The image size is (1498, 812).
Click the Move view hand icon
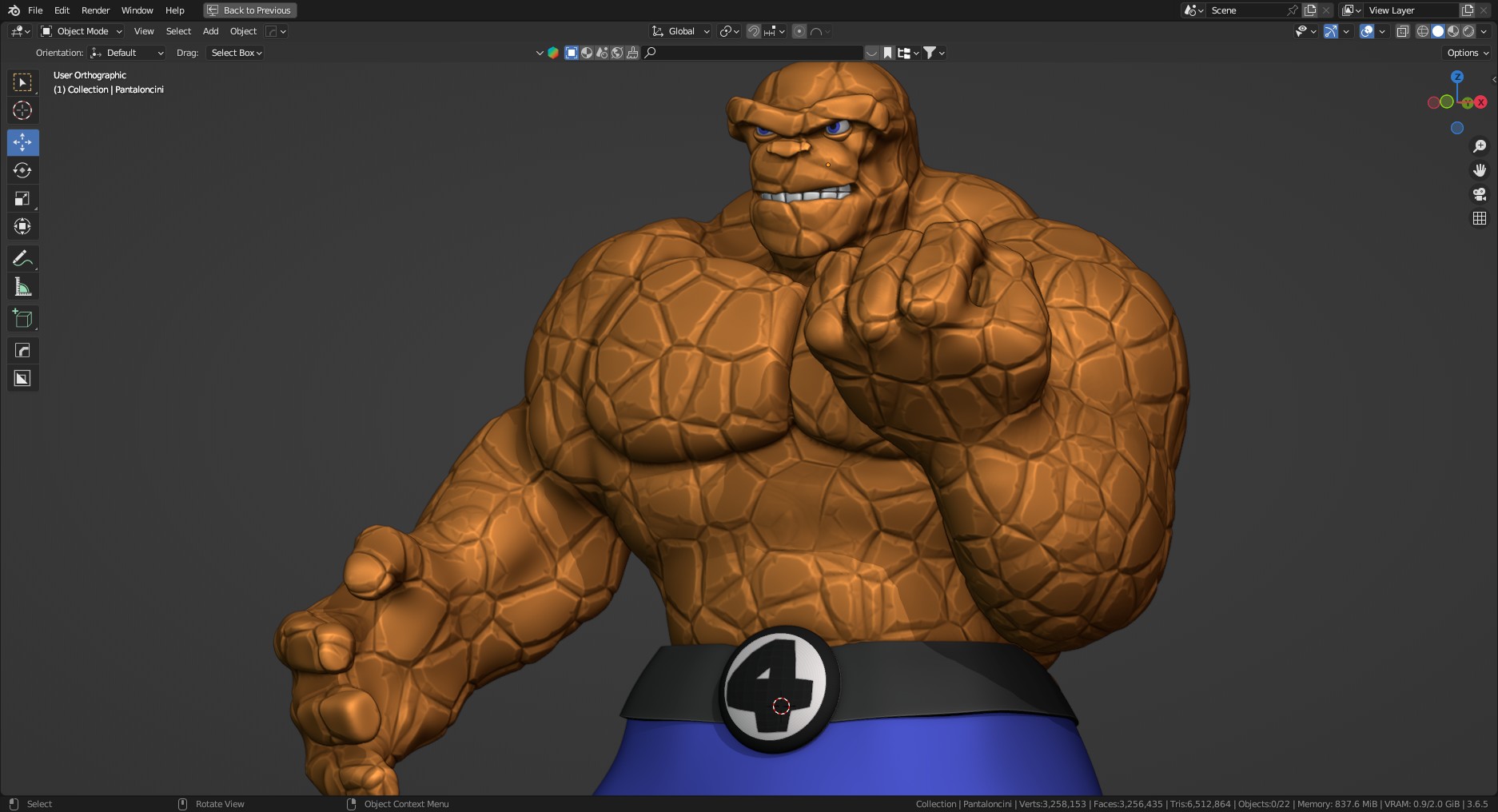coord(1480,170)
